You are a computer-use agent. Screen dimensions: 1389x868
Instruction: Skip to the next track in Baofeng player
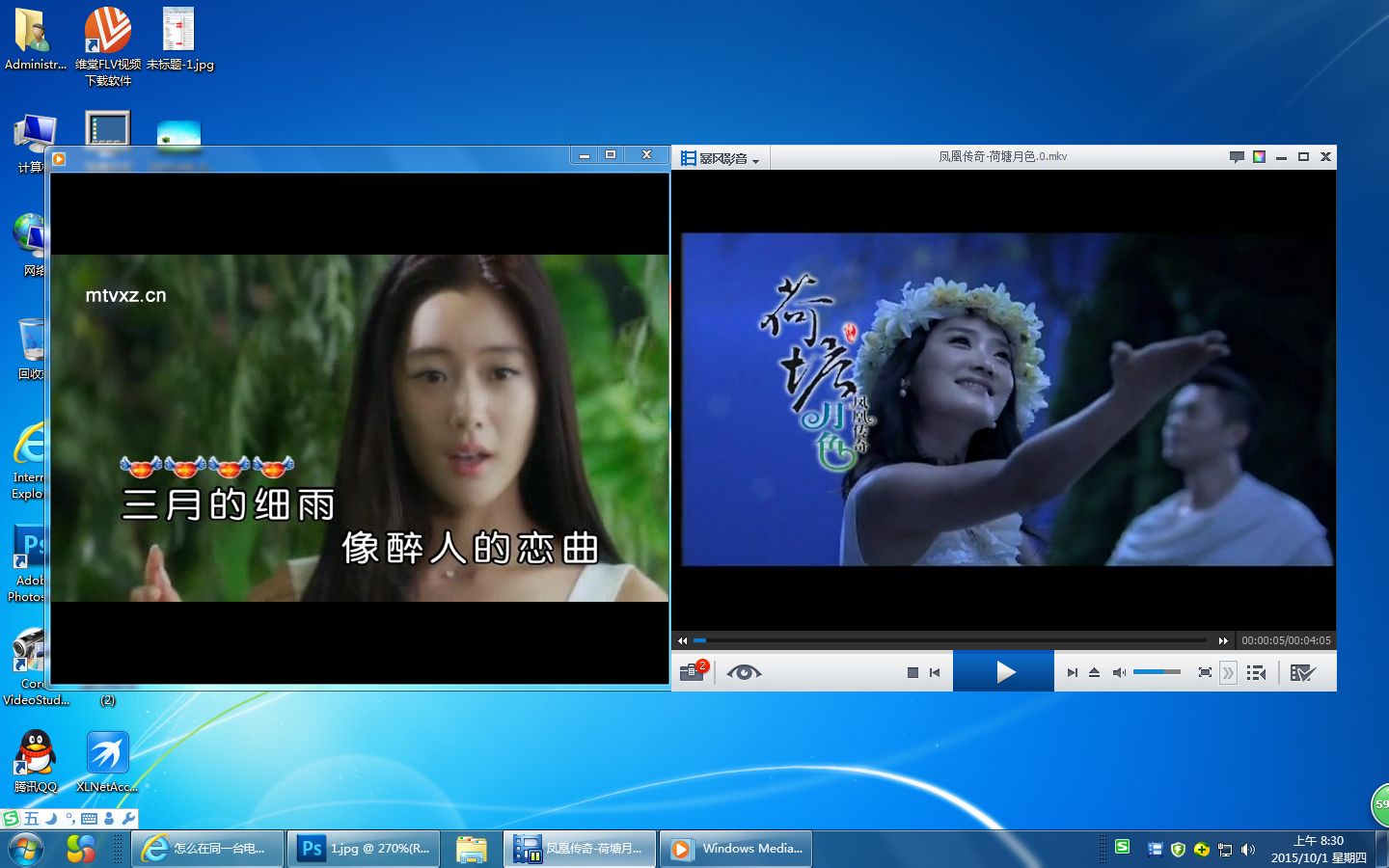(1072, 672)
